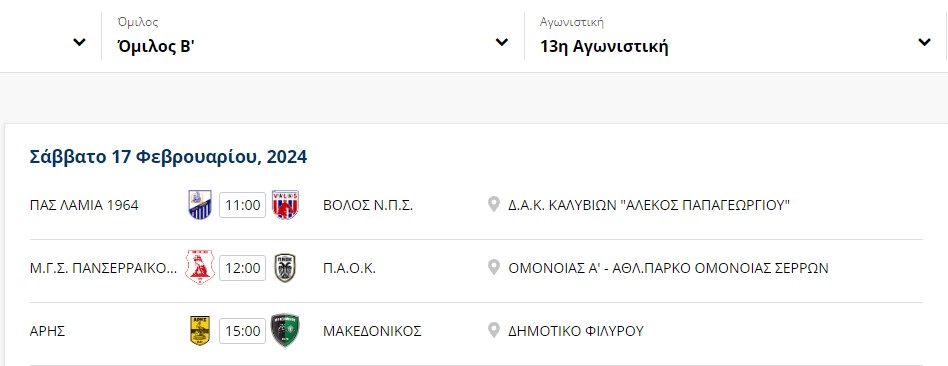The height and width of the screenshot is (366, 948).
Task: Click the Π.Α.Ο.Κ. team name
Action: tap(349, 269)
